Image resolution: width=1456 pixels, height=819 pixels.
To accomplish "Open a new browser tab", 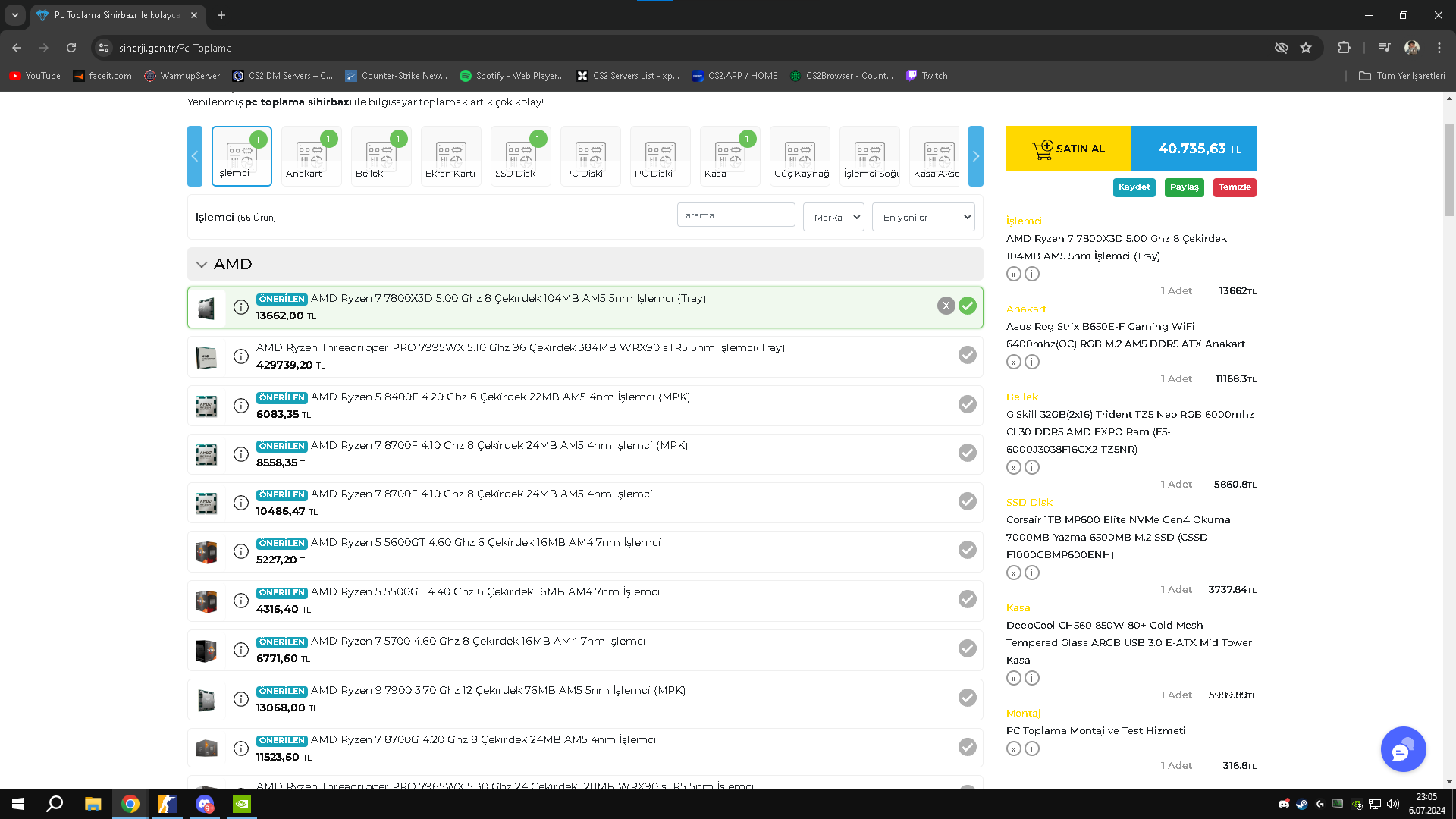I will [x=221, y=15].
